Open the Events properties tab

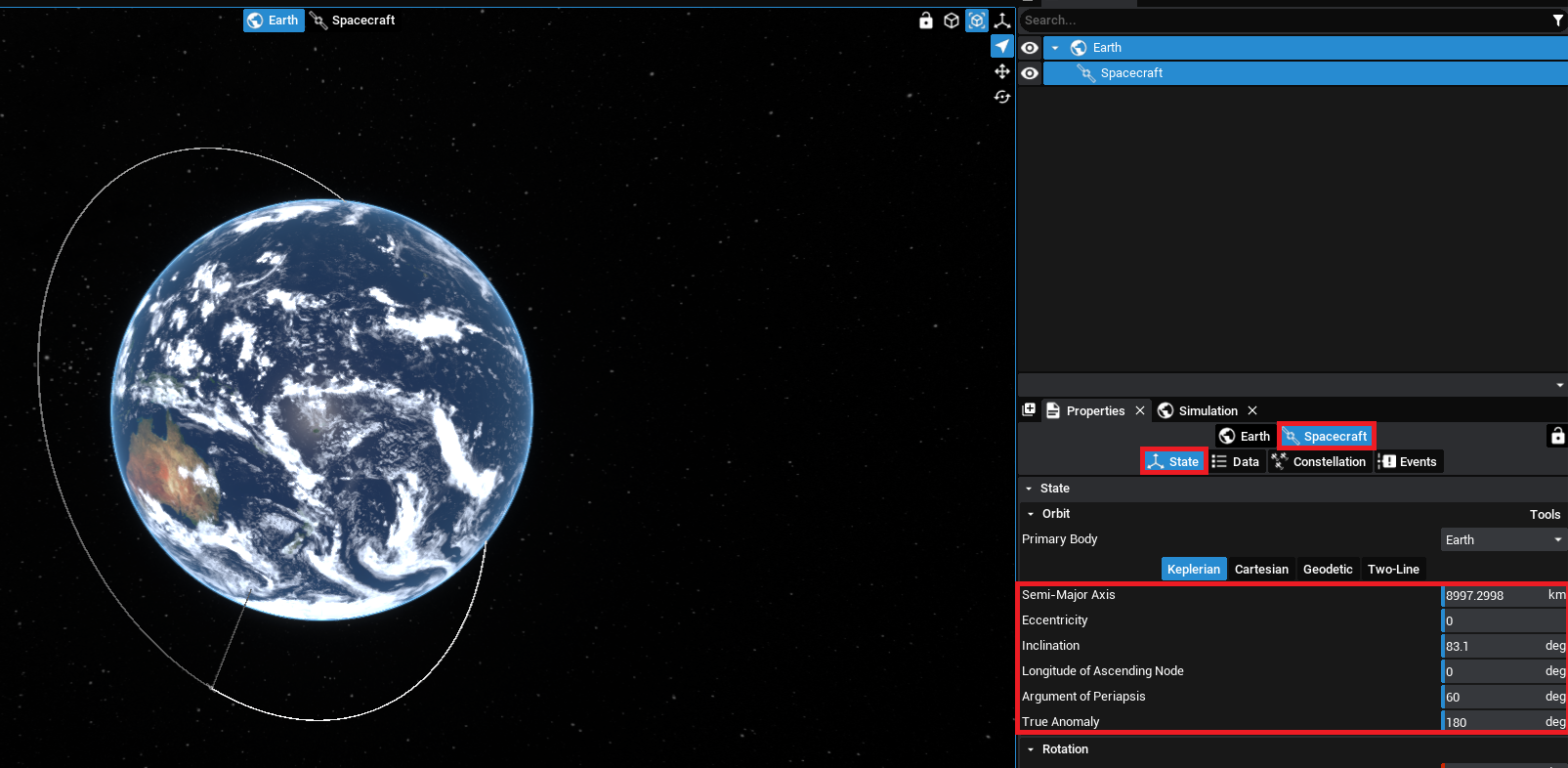(1409, 462)
